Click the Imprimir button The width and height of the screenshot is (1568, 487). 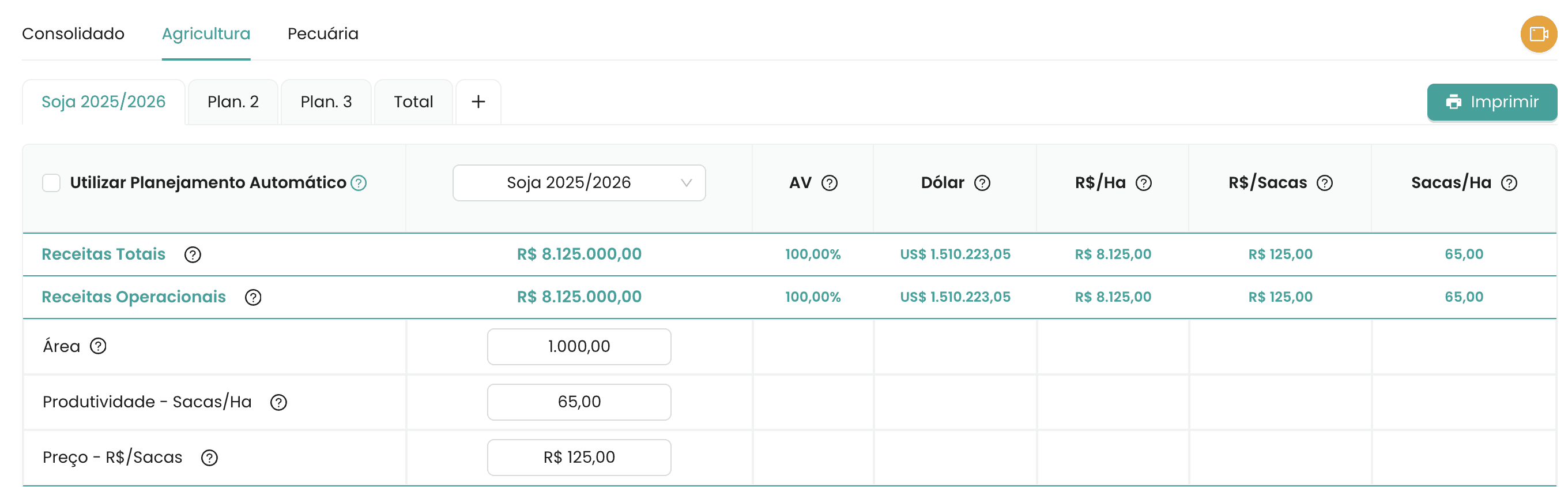click(x=1491, y=102)
